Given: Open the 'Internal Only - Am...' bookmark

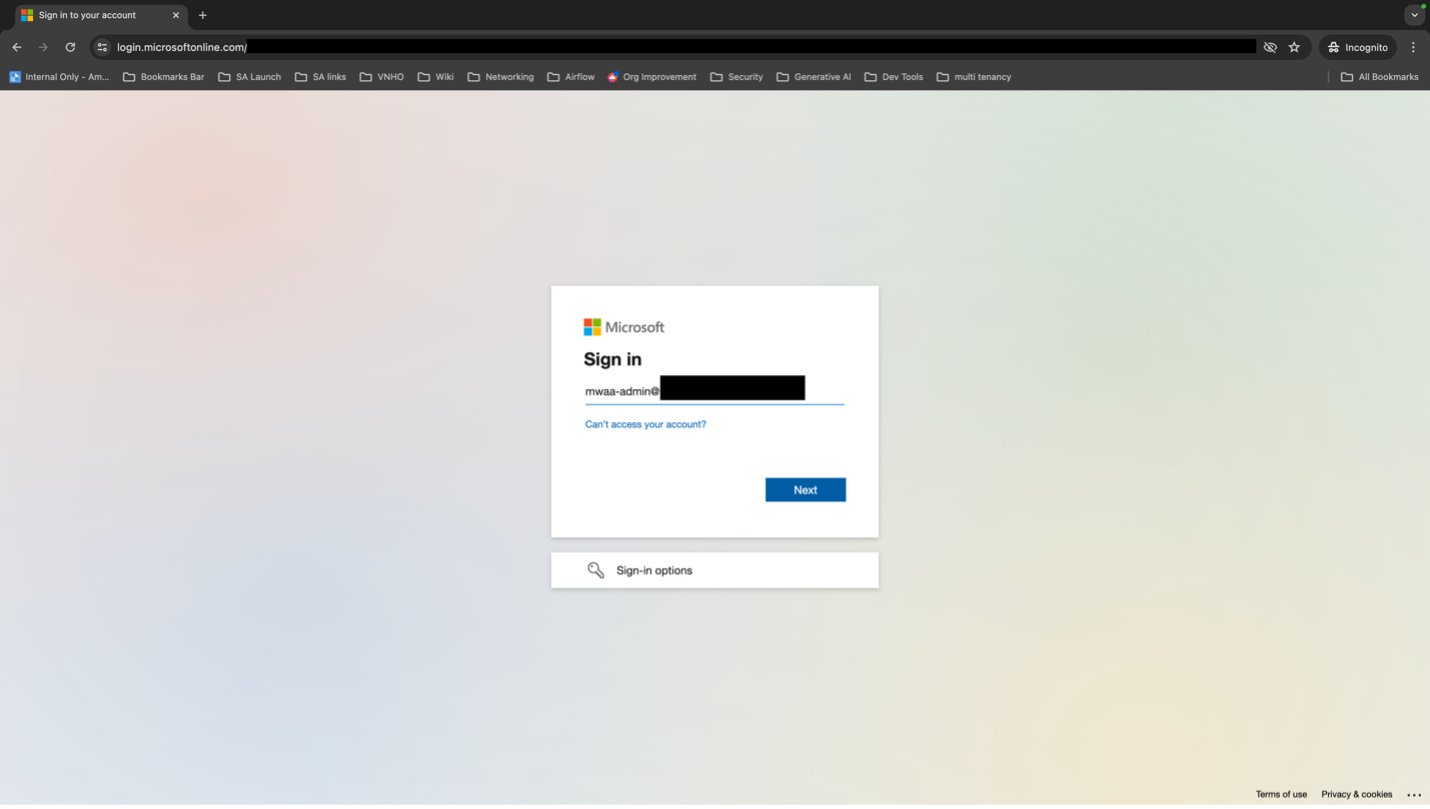Looking at the screenshot, I should (x=59, y=77).
